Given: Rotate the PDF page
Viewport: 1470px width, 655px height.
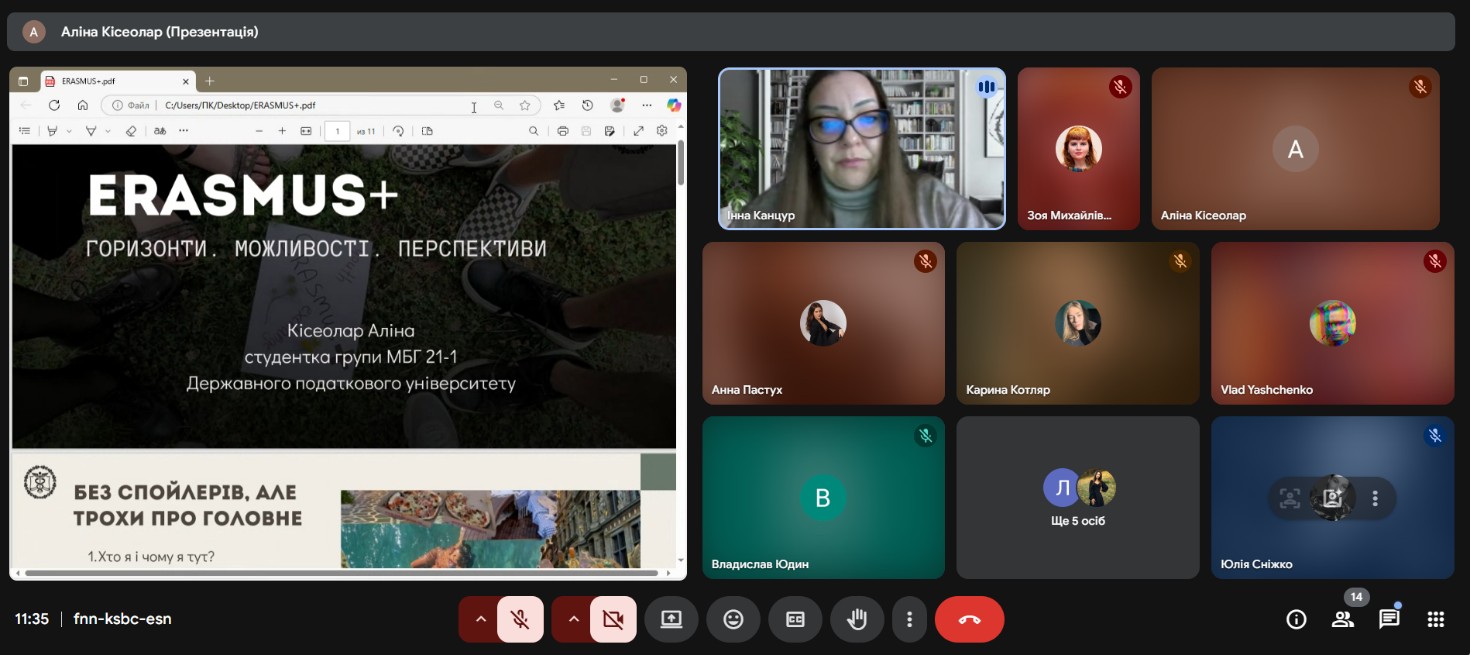Looking at the screenshot, I should pyautogui.click(x=398, y=131).
